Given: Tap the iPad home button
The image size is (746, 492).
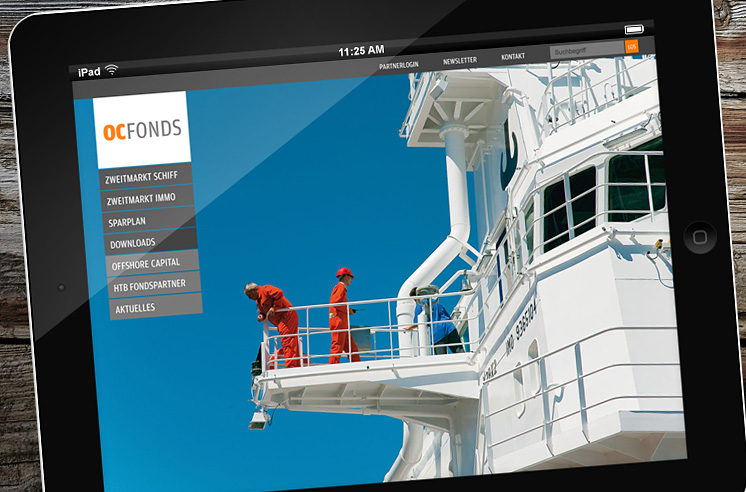Looking at the screenshot, I should 700,237.
